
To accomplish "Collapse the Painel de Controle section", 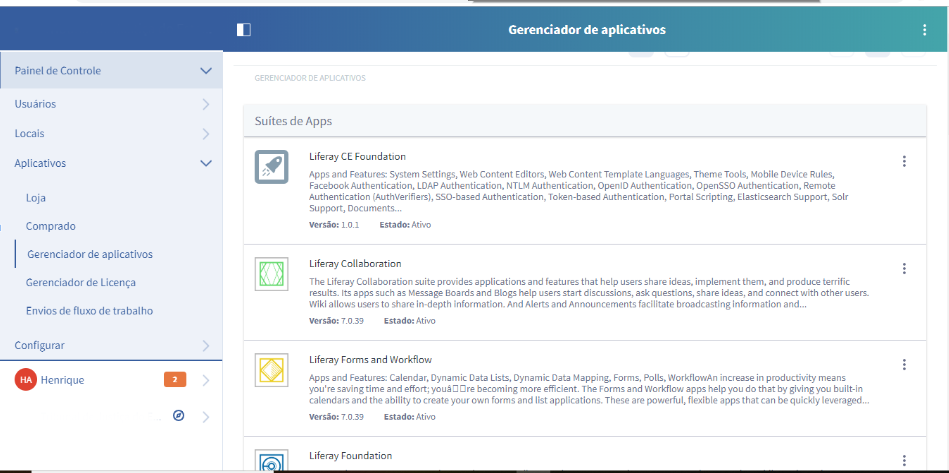I will (x=205, y=71).
